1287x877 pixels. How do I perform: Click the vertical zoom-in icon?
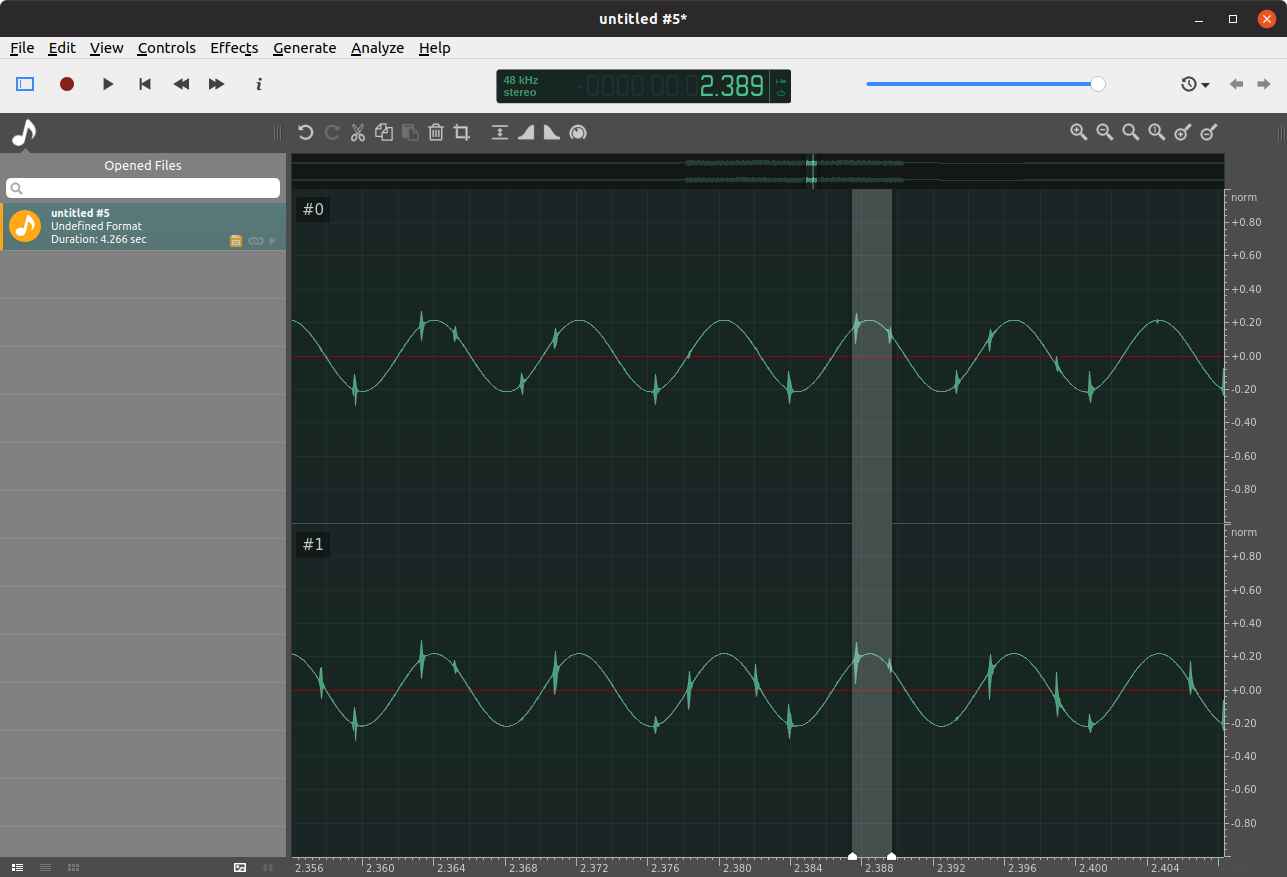1183,131
